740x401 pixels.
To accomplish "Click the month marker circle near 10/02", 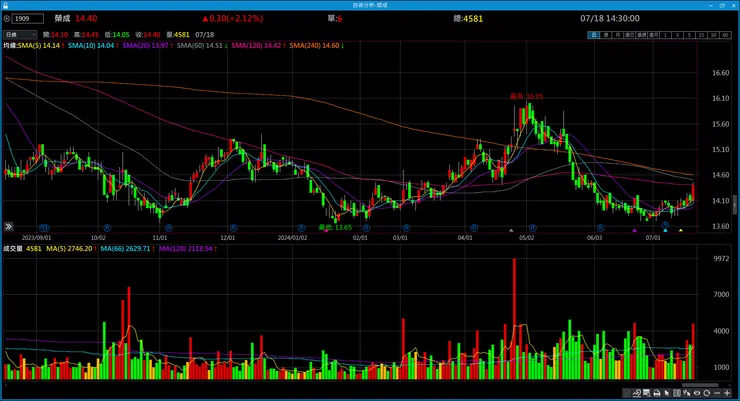I will [107, 227].
